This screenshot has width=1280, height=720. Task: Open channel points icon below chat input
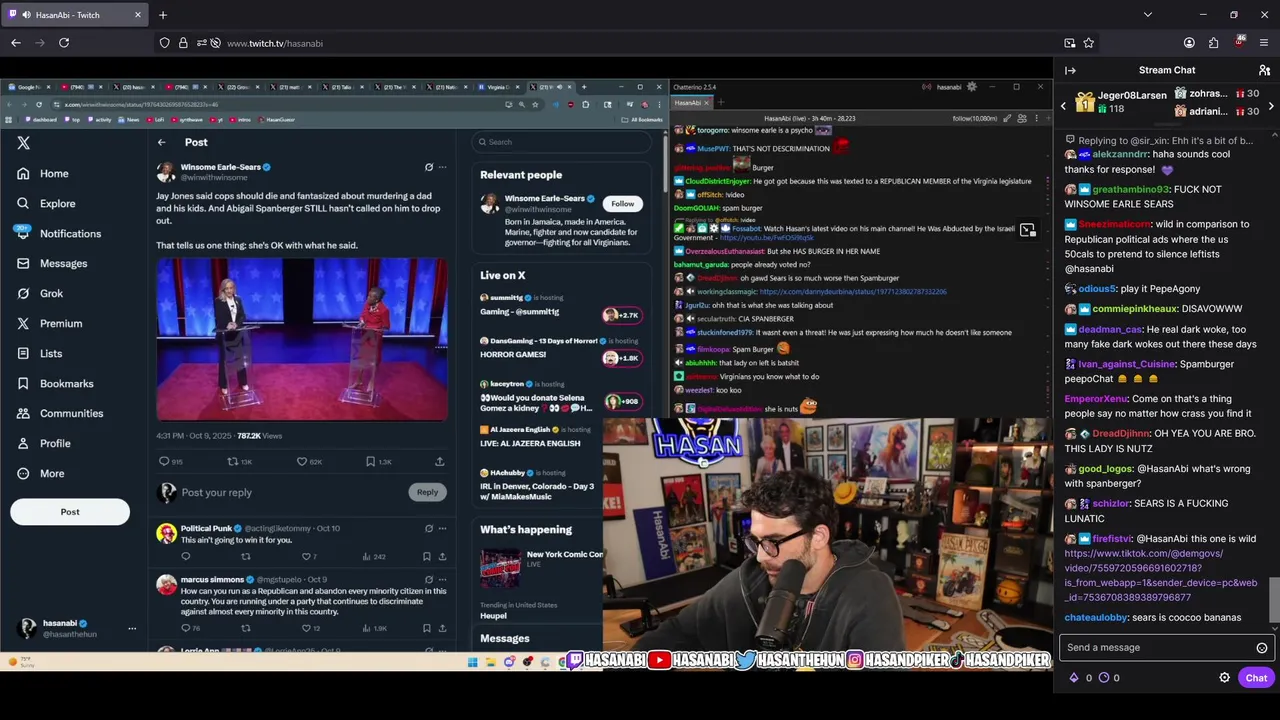point(1104,678)
